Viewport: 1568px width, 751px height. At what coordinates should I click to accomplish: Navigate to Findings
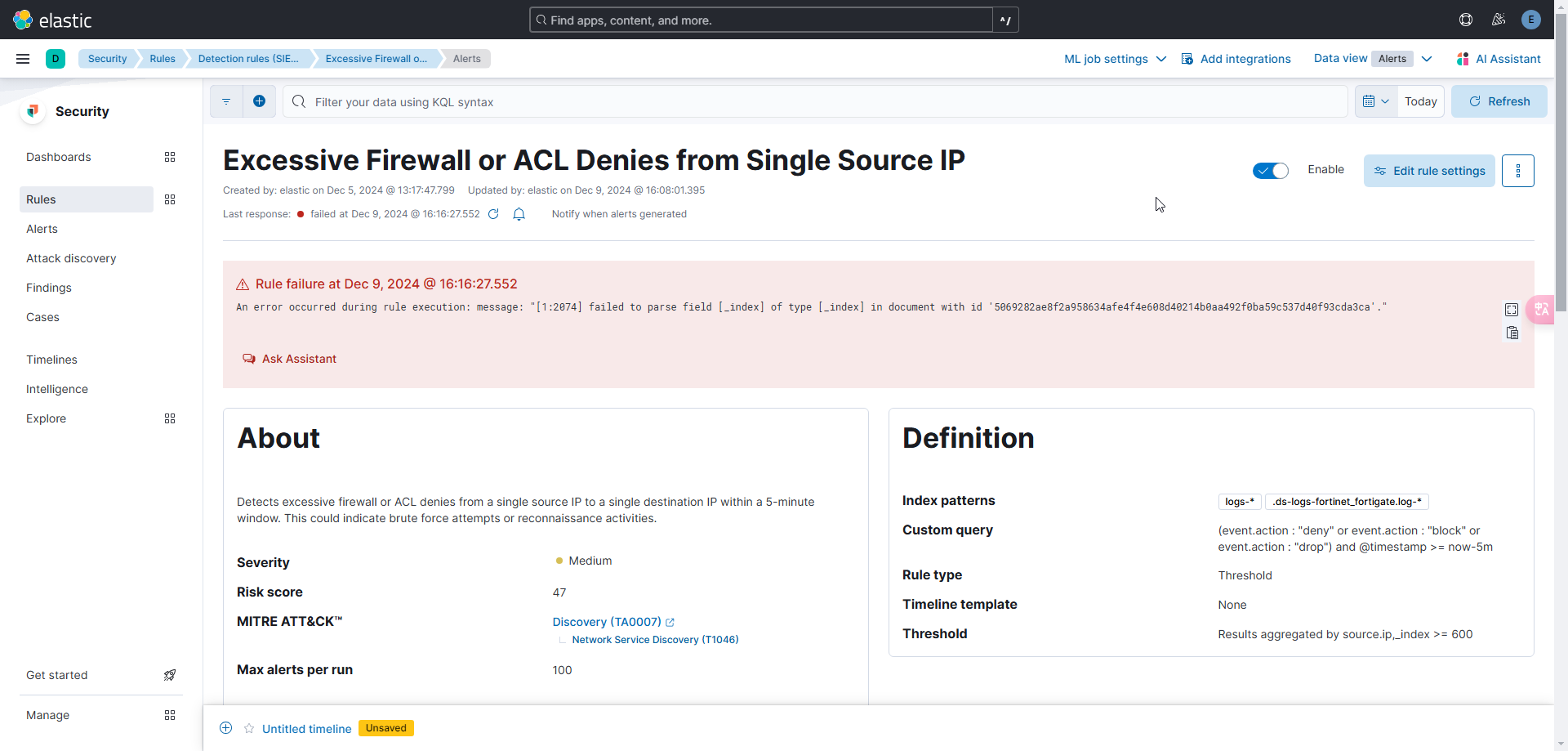[49, 288]
